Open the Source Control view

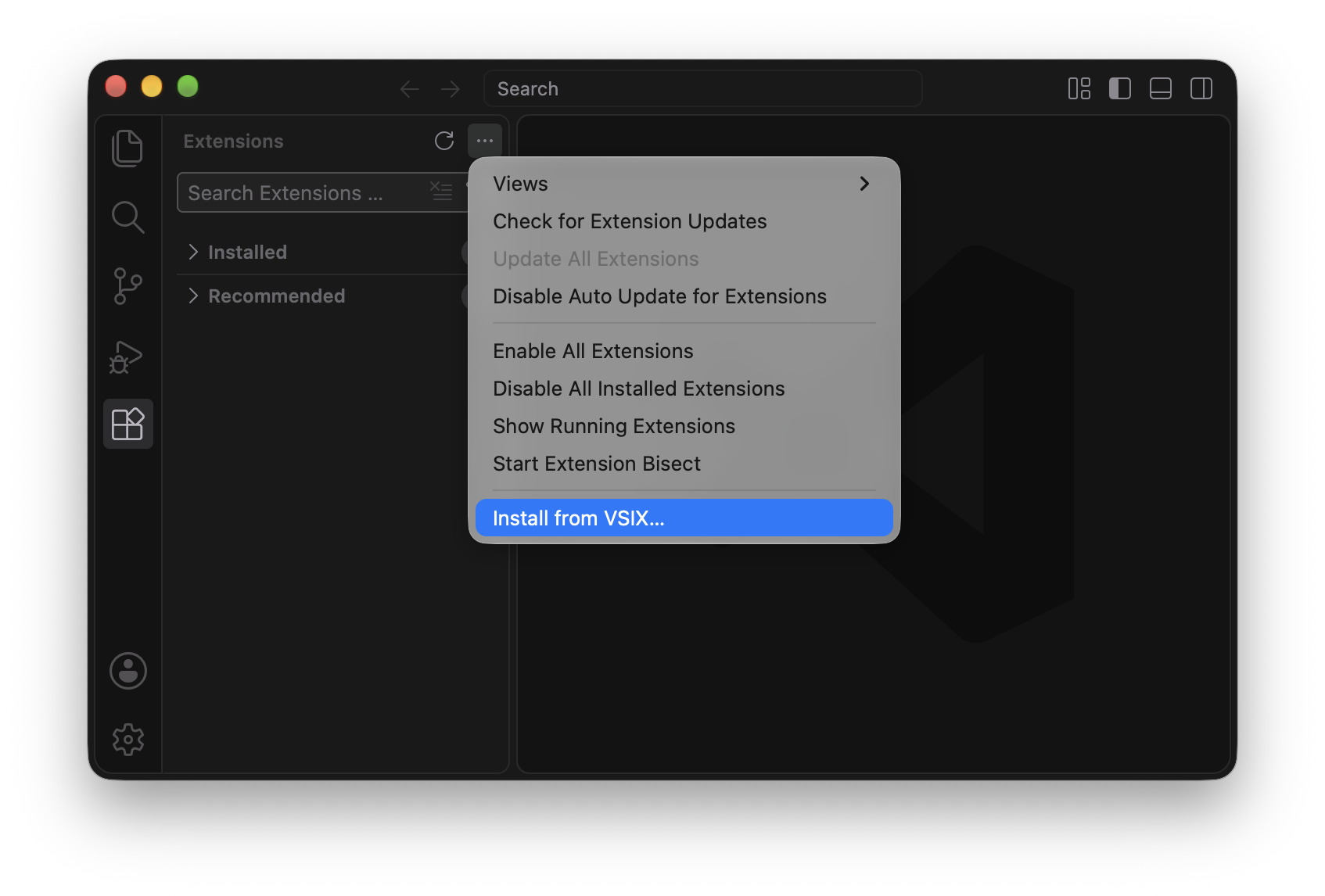(x=127, y=286)
